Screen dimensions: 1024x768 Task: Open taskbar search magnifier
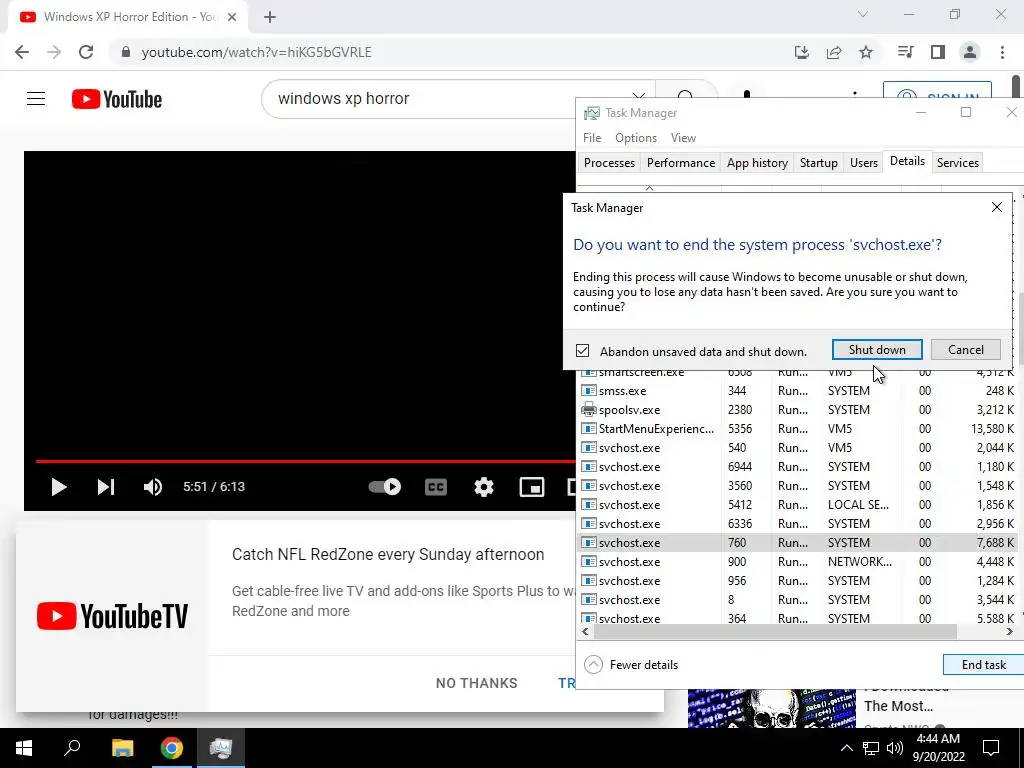(x=72, y=748)
